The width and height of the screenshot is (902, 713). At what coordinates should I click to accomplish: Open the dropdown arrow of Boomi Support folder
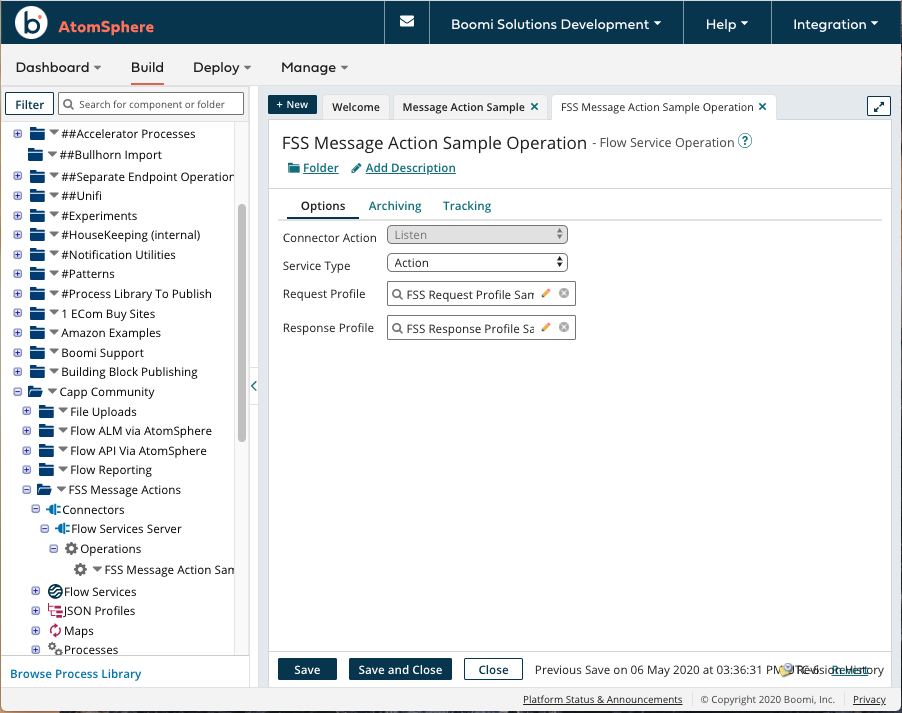(54, 352)
